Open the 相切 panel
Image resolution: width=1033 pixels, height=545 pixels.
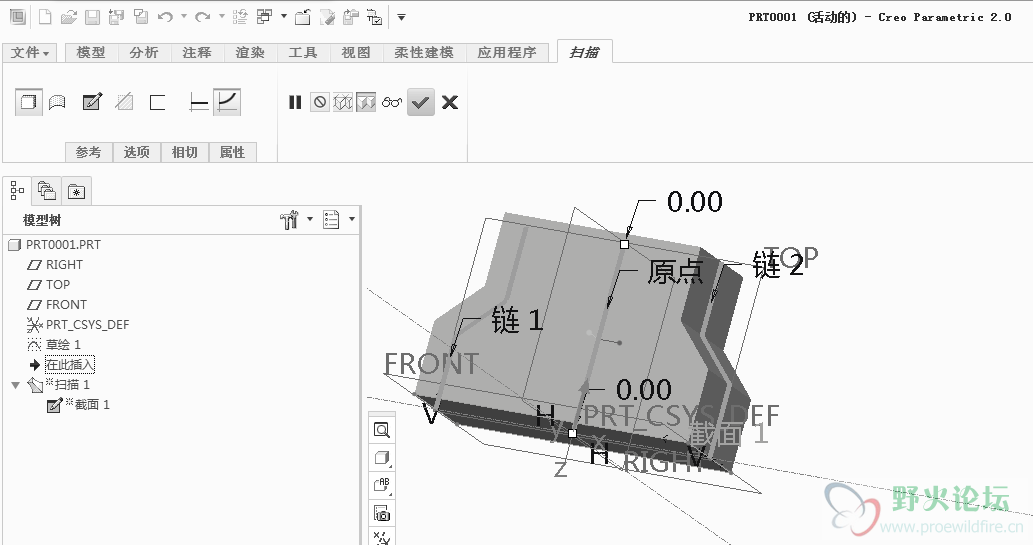(x=185, y=152)
